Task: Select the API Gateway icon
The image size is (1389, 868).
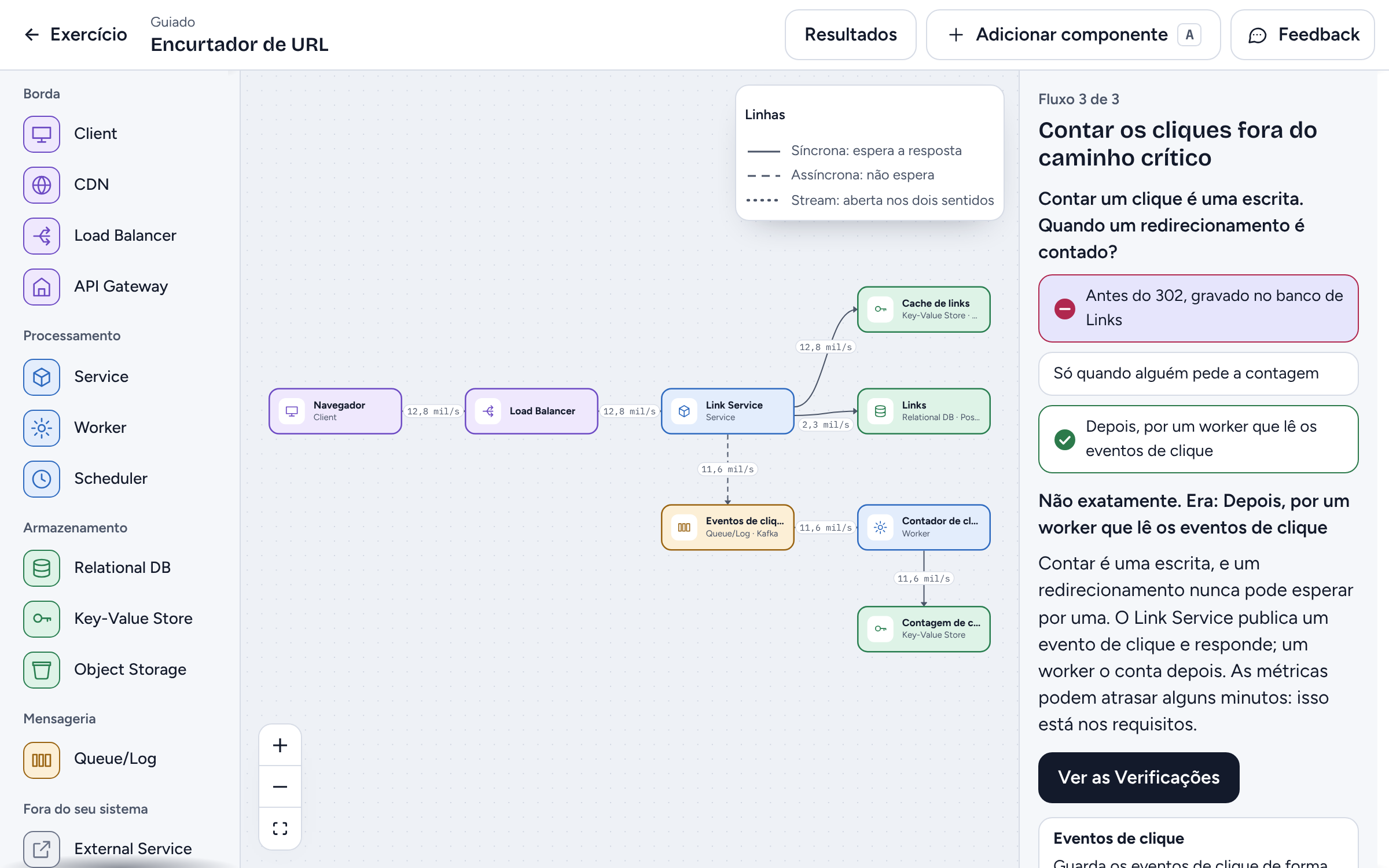Action: click(x=42, y=286)
